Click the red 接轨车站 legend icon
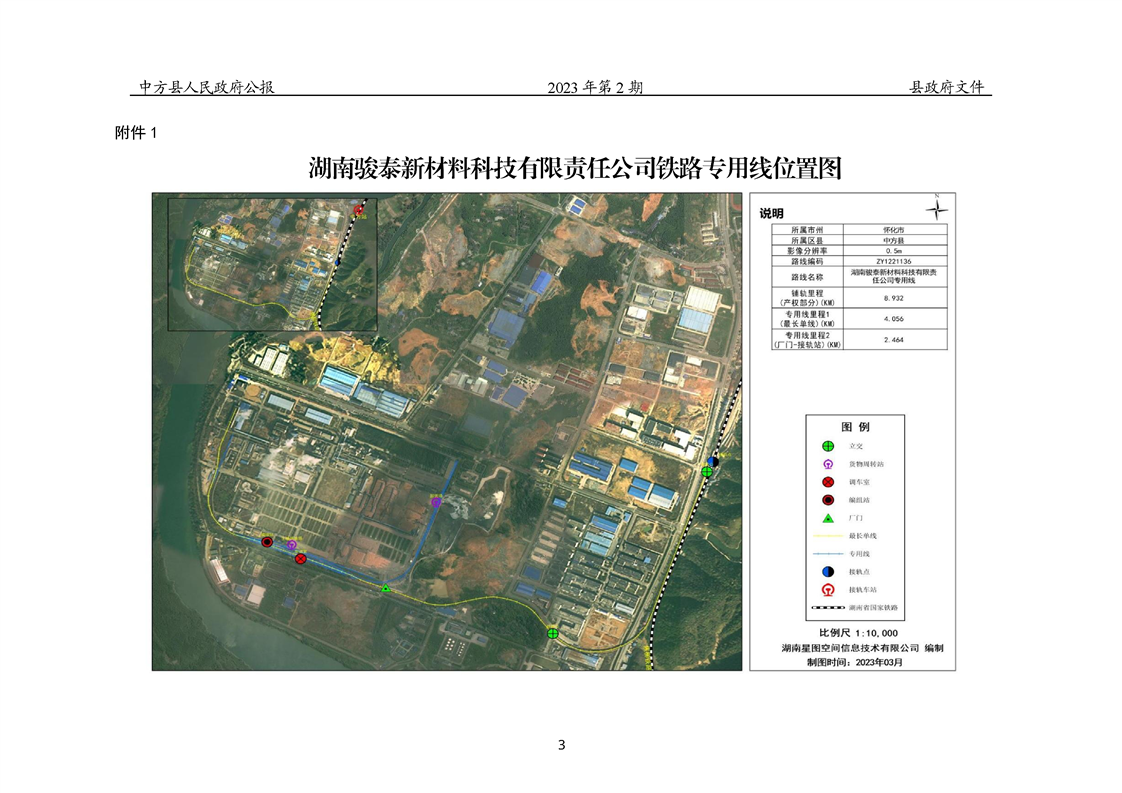Image resolution: width=1122 pixels, height=793 pixels. 828,590
